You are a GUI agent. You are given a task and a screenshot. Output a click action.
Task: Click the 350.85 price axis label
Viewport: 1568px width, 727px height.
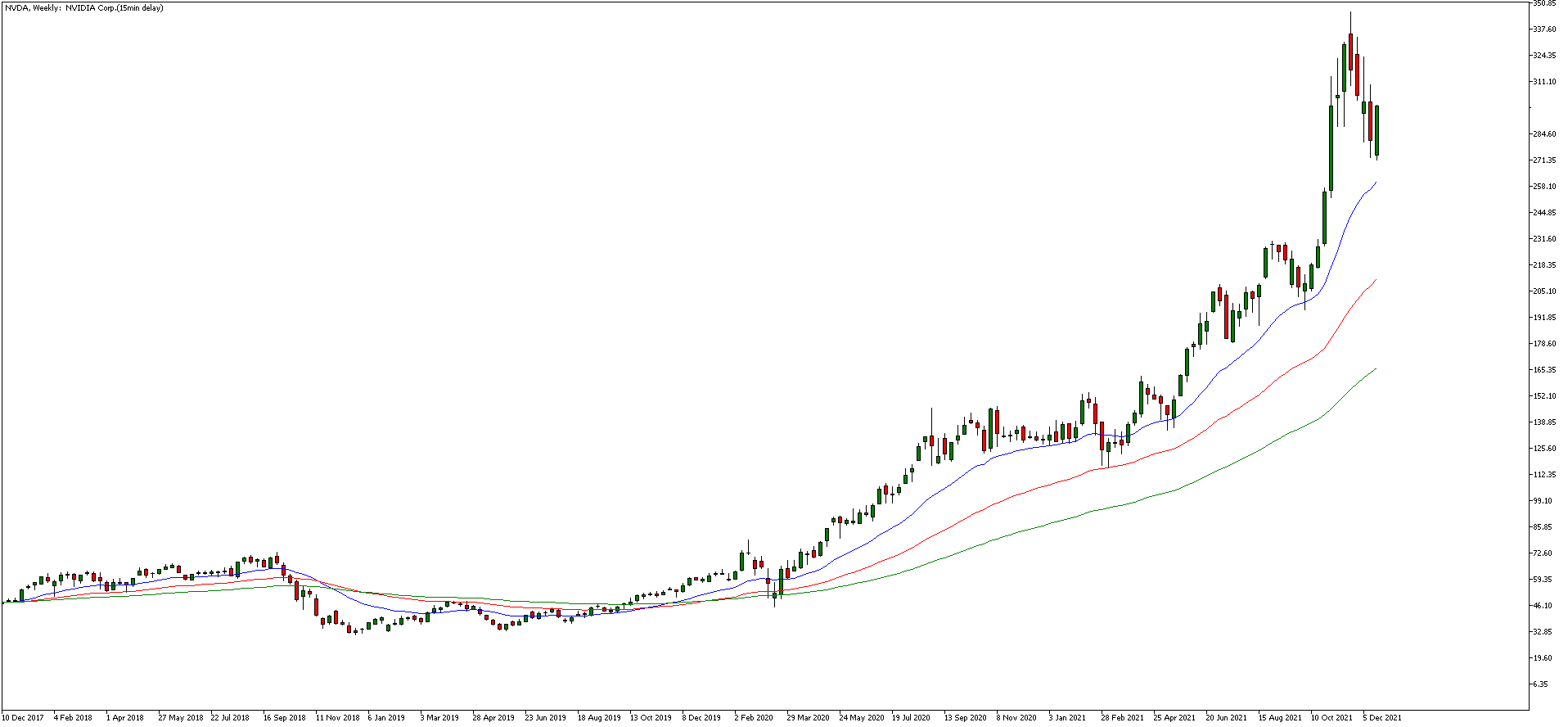click(1544, 3)
